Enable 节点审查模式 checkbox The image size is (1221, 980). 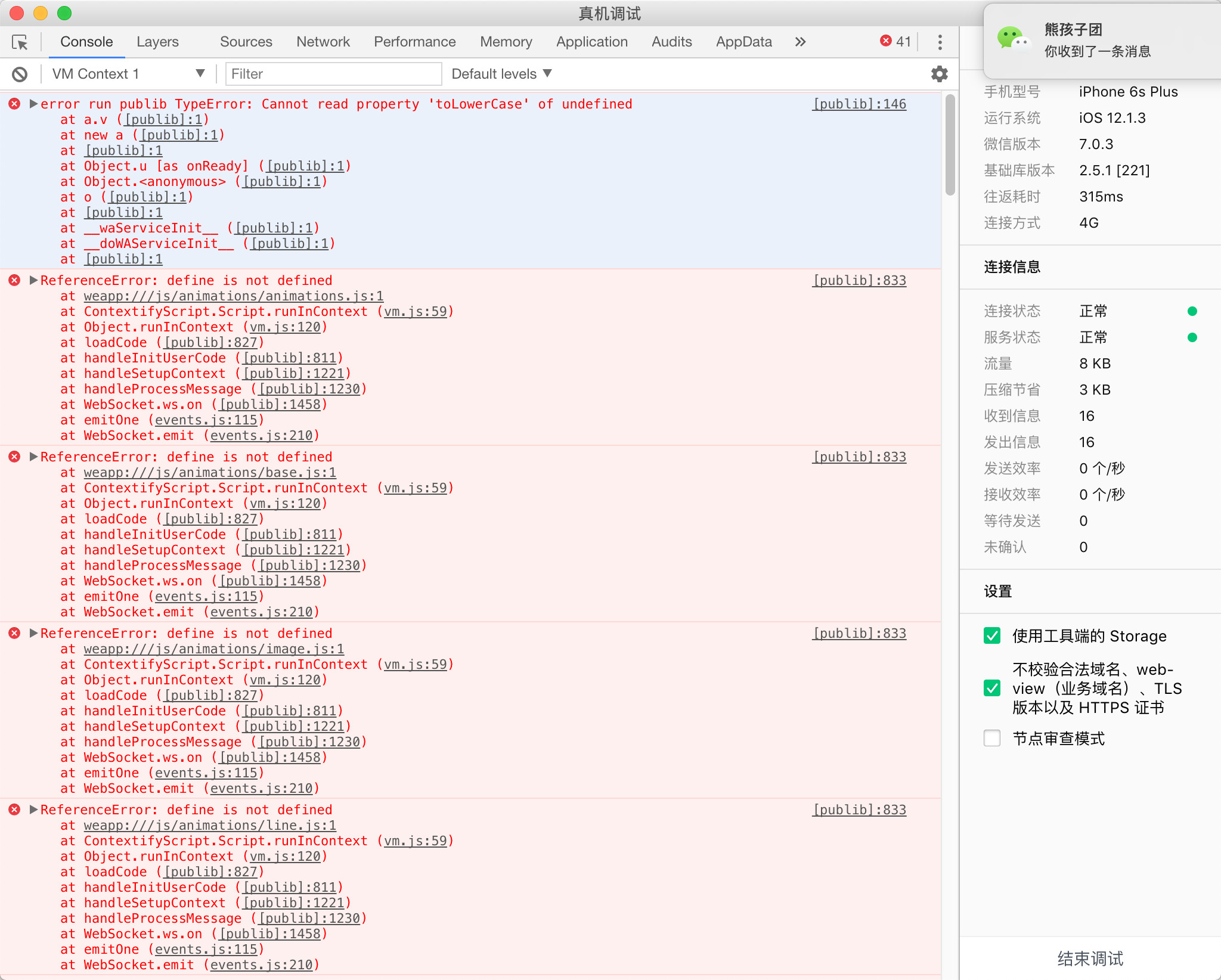pyautogui.click(x=992, y=738)
